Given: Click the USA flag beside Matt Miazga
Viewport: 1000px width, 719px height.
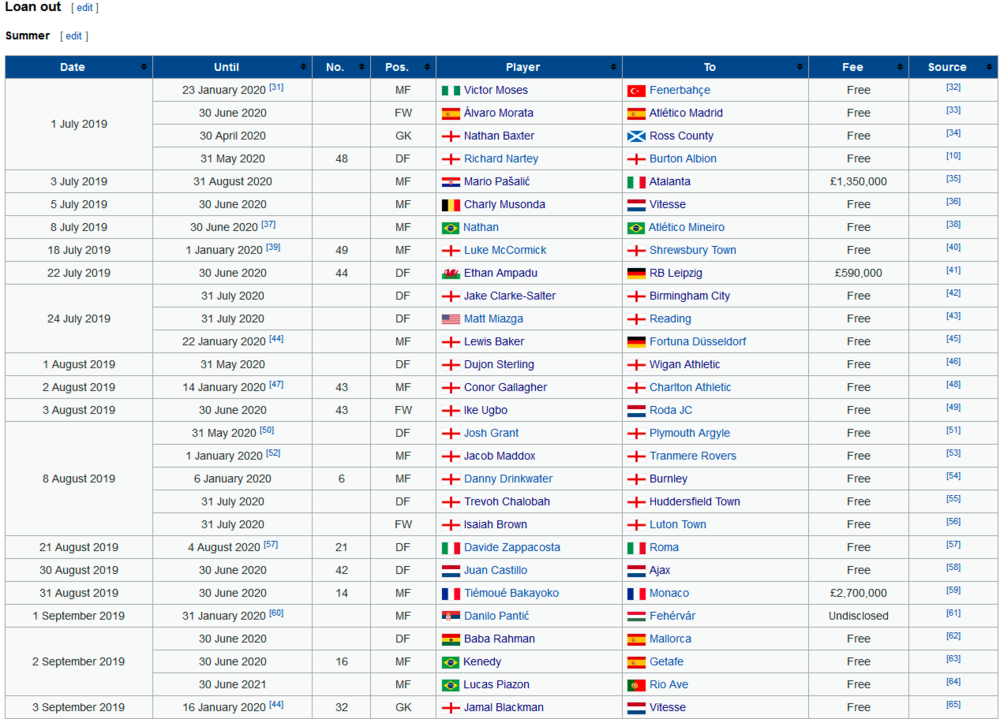Looking at the screenshot, I should tap(450, 319).
